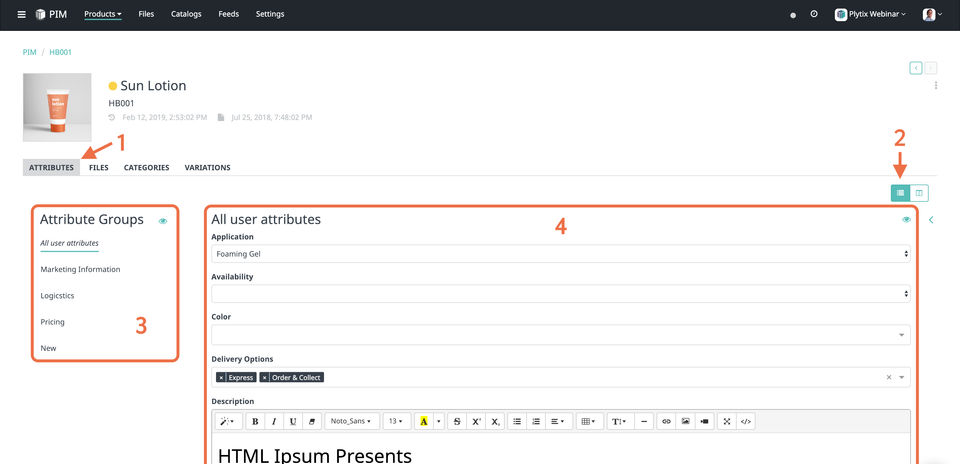Switch to the Files tab
Screen dimensions: 960x464
tap(99, 167)
